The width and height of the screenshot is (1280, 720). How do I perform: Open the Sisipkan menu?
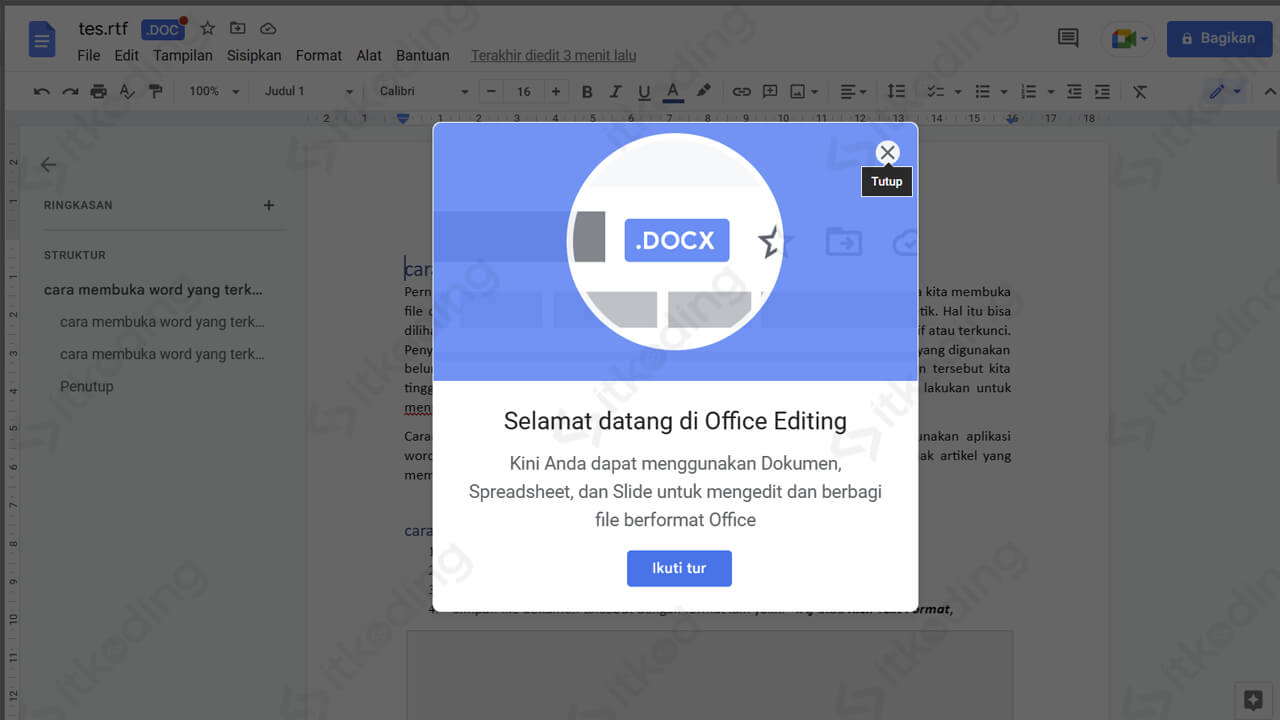point(254,56)
